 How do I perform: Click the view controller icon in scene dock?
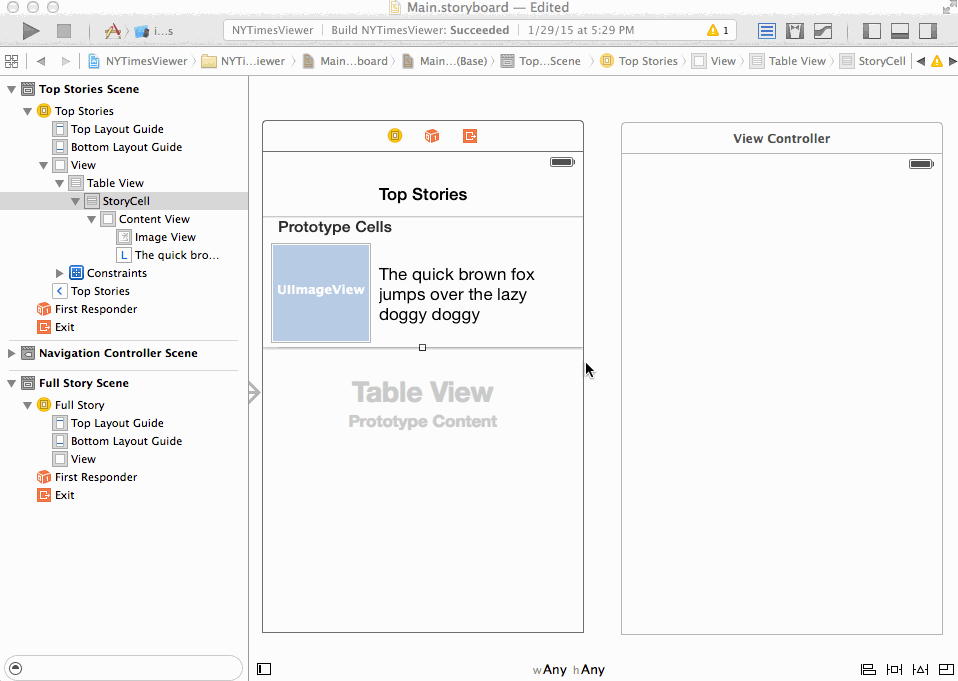pyautogui.click(x=395, y=136)
